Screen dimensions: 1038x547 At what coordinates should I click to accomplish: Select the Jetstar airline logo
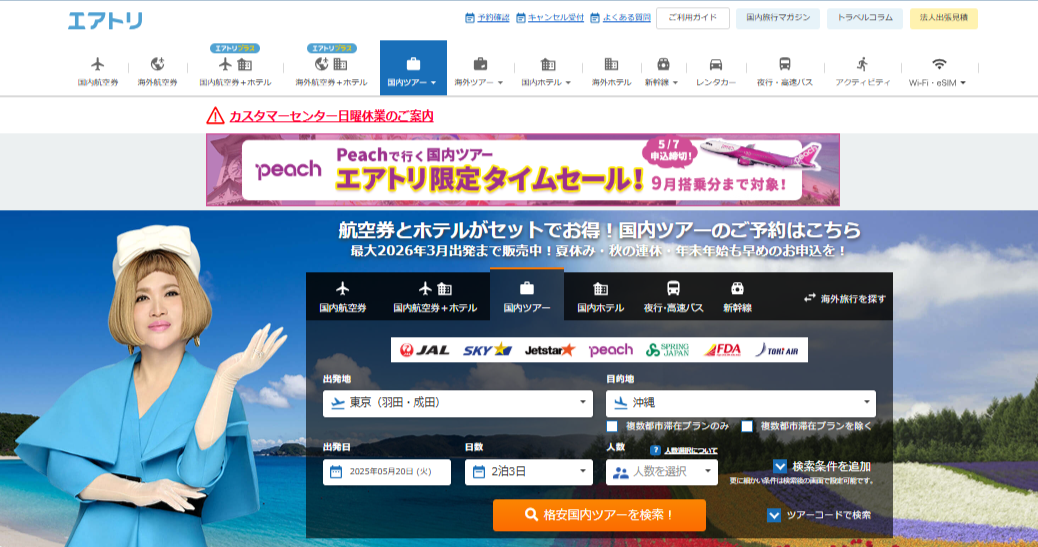click(x=549, y=350)
